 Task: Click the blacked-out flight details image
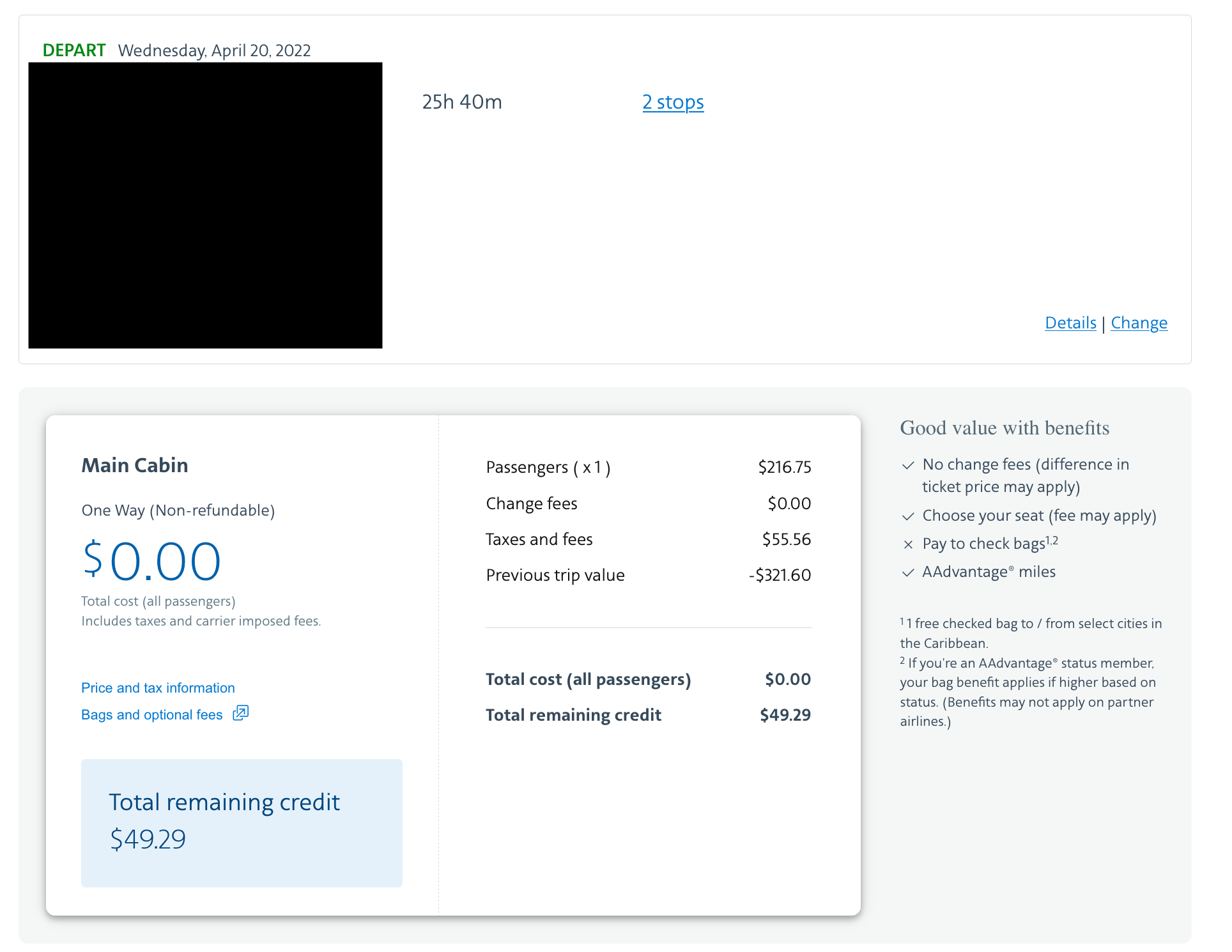coord(205,205)
